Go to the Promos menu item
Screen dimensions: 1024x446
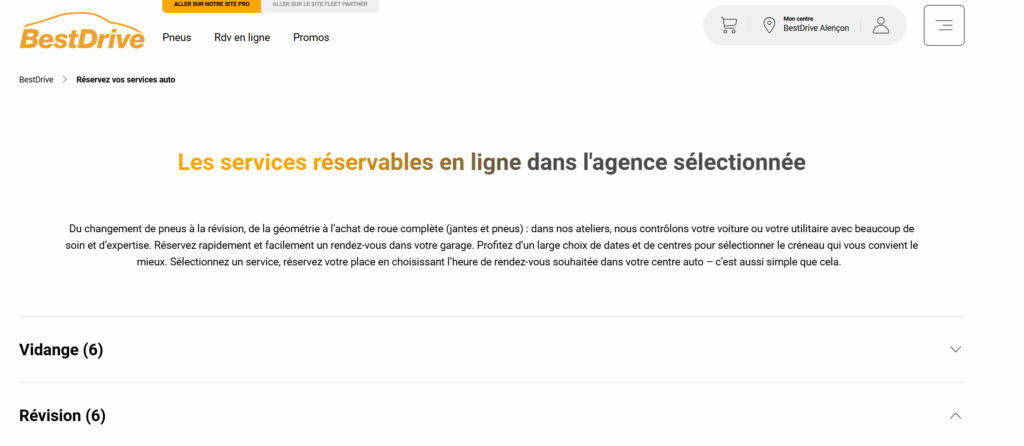tap(311, 37)
